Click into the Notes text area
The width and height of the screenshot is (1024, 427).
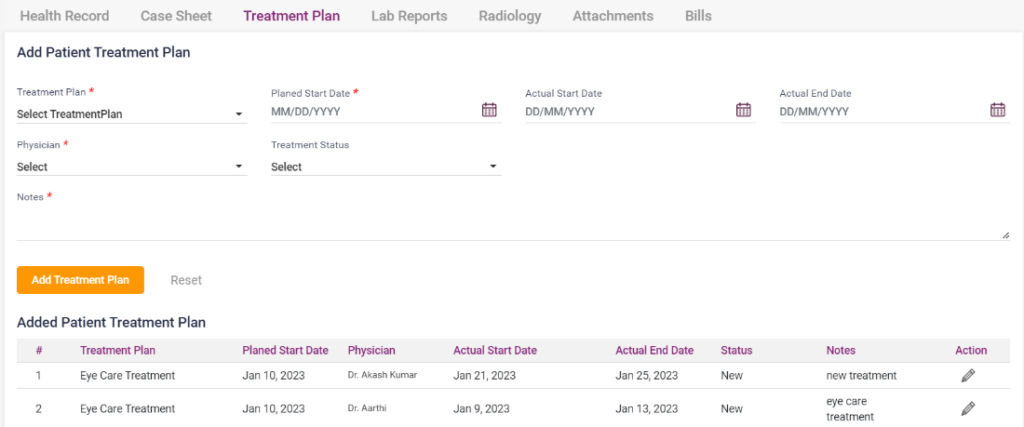pyautogui.click(x=500, y=224)
